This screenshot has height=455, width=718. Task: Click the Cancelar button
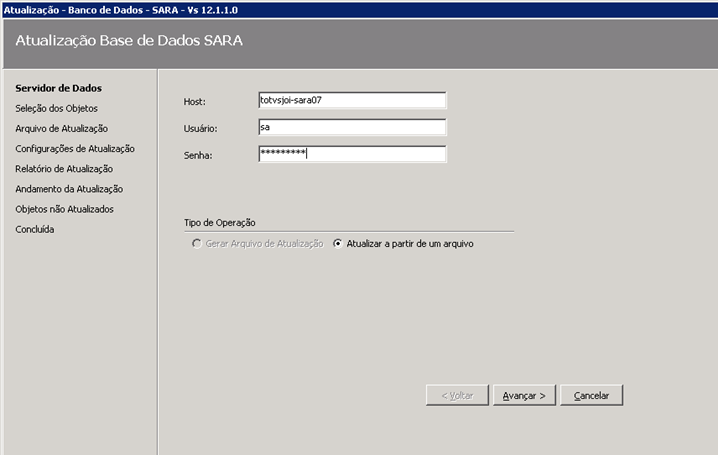pos(592,395)
